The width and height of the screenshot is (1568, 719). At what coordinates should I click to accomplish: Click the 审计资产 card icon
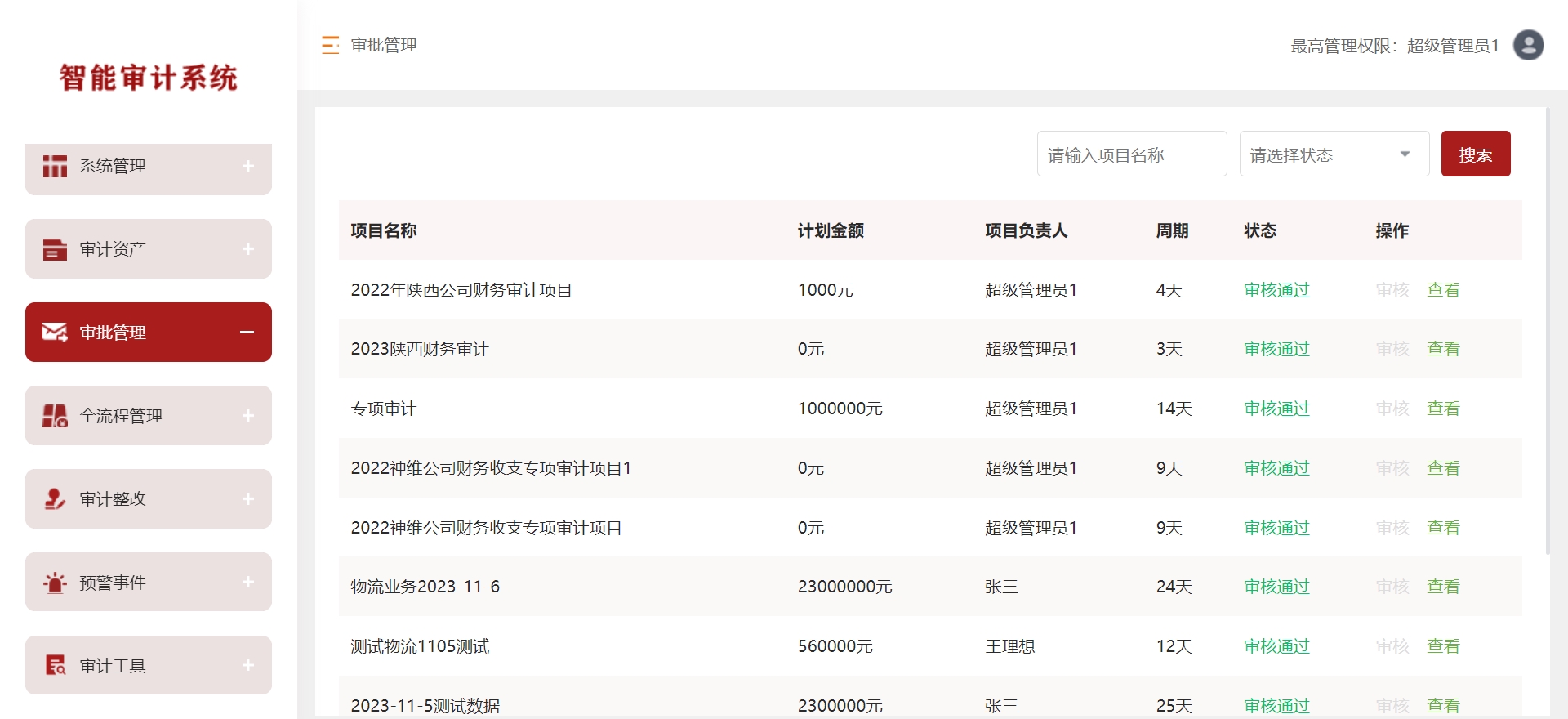(55, 249)
